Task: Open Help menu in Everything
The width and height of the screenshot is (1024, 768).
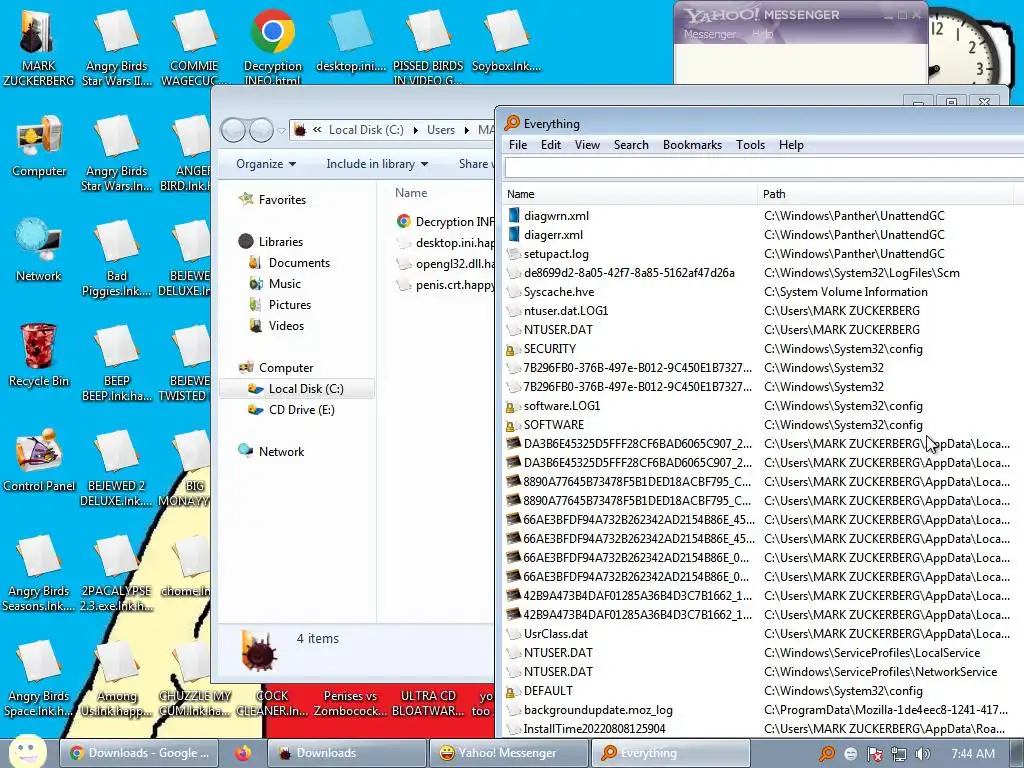Action: [x=791, y=145]
